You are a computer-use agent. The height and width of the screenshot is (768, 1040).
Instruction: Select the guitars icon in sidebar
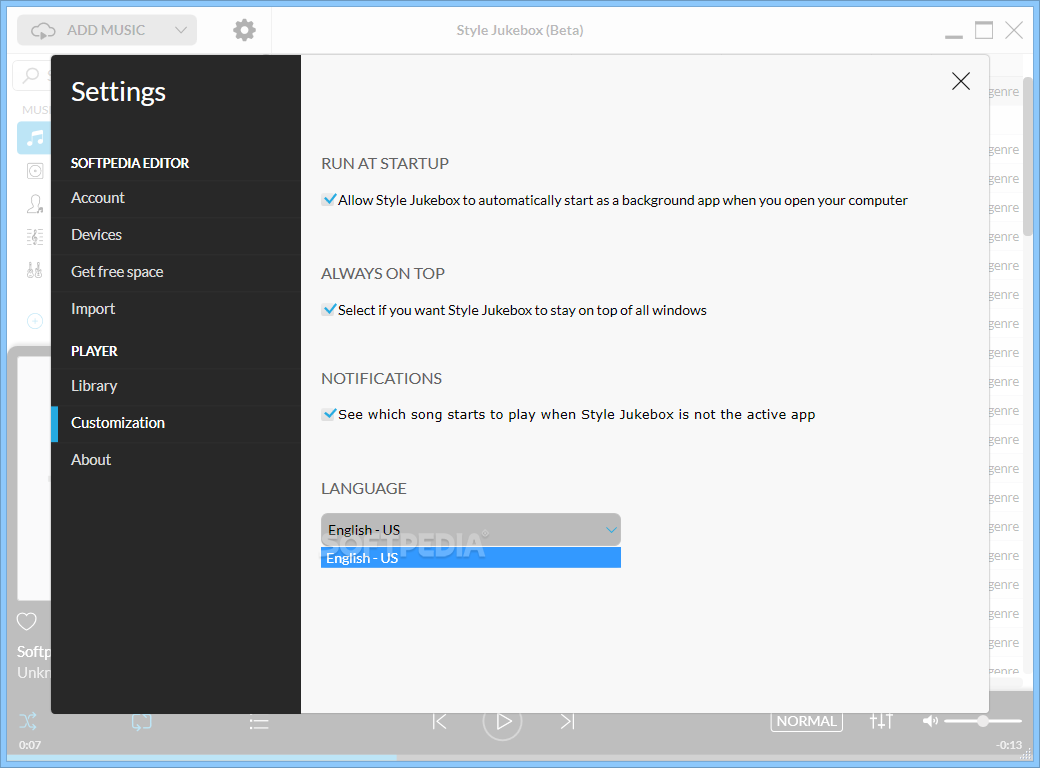(x=34, y=270)
